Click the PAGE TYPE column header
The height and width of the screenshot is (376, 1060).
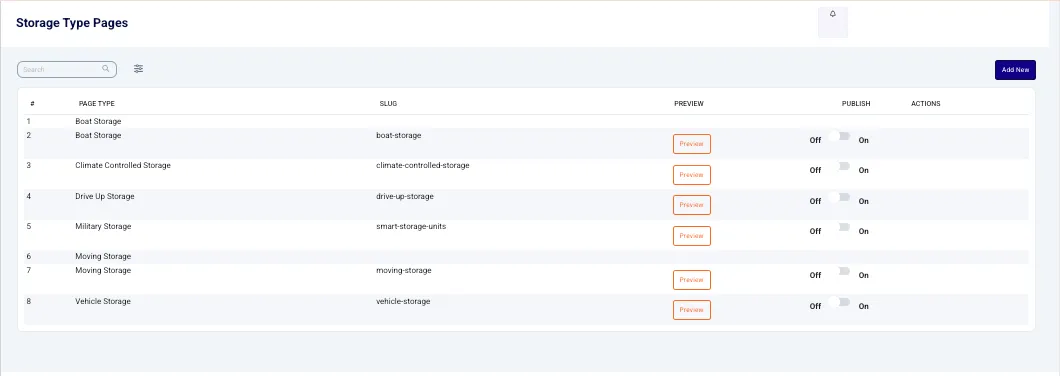click(97, 103)
